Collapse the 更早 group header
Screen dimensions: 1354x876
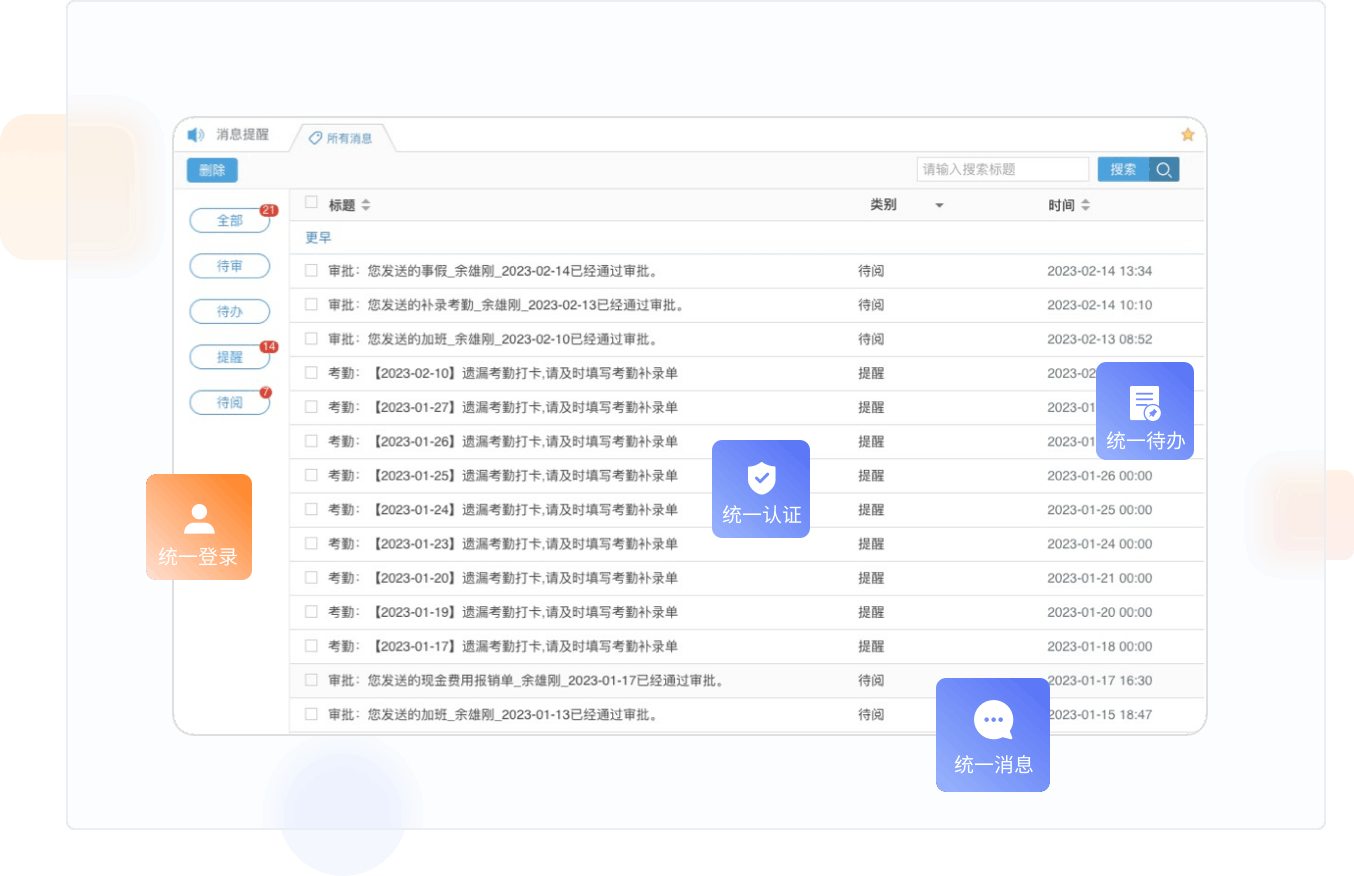pos(318,238)
